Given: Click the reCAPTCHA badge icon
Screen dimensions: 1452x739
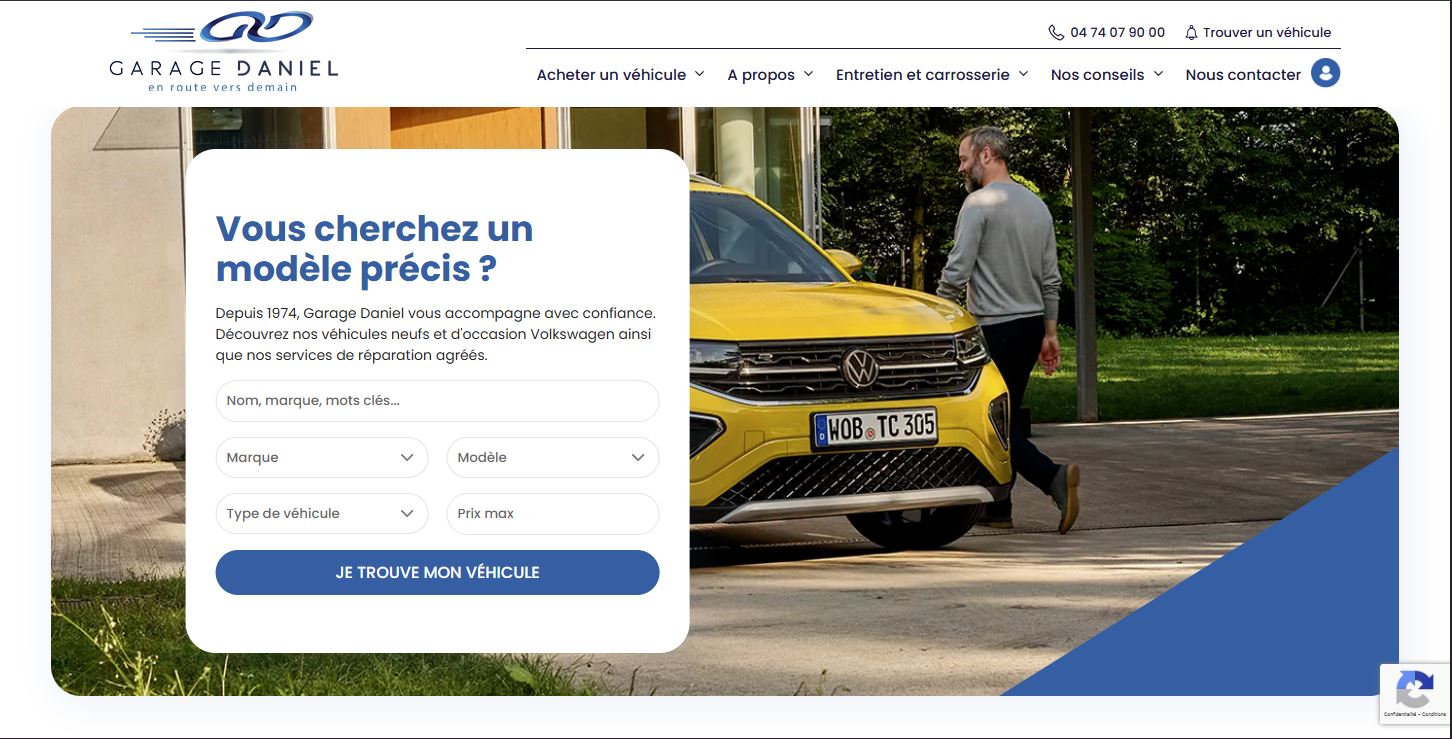Looking at the screenshot, I should coord(1415,689).
